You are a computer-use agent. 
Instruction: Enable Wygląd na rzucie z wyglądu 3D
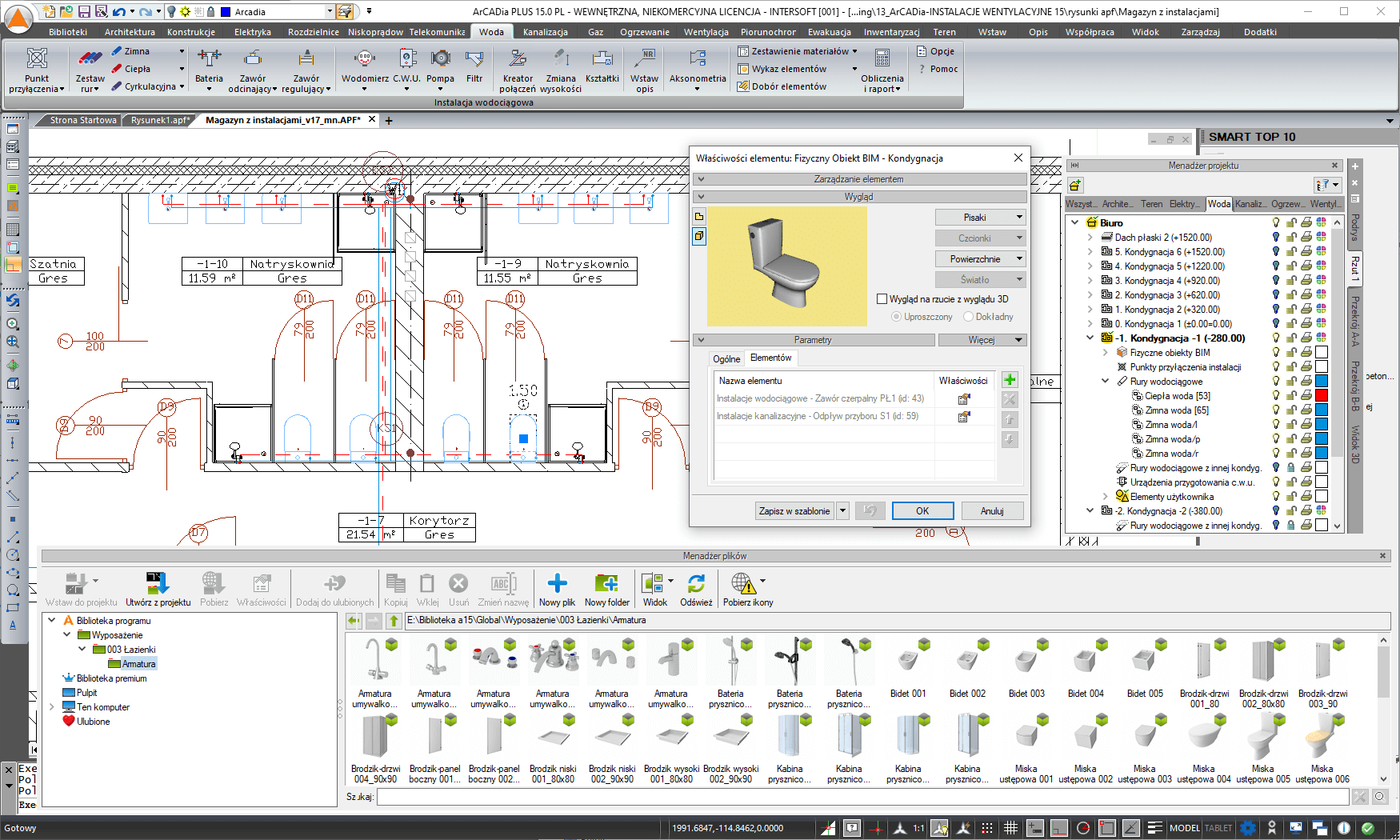[x=882, y=299]
